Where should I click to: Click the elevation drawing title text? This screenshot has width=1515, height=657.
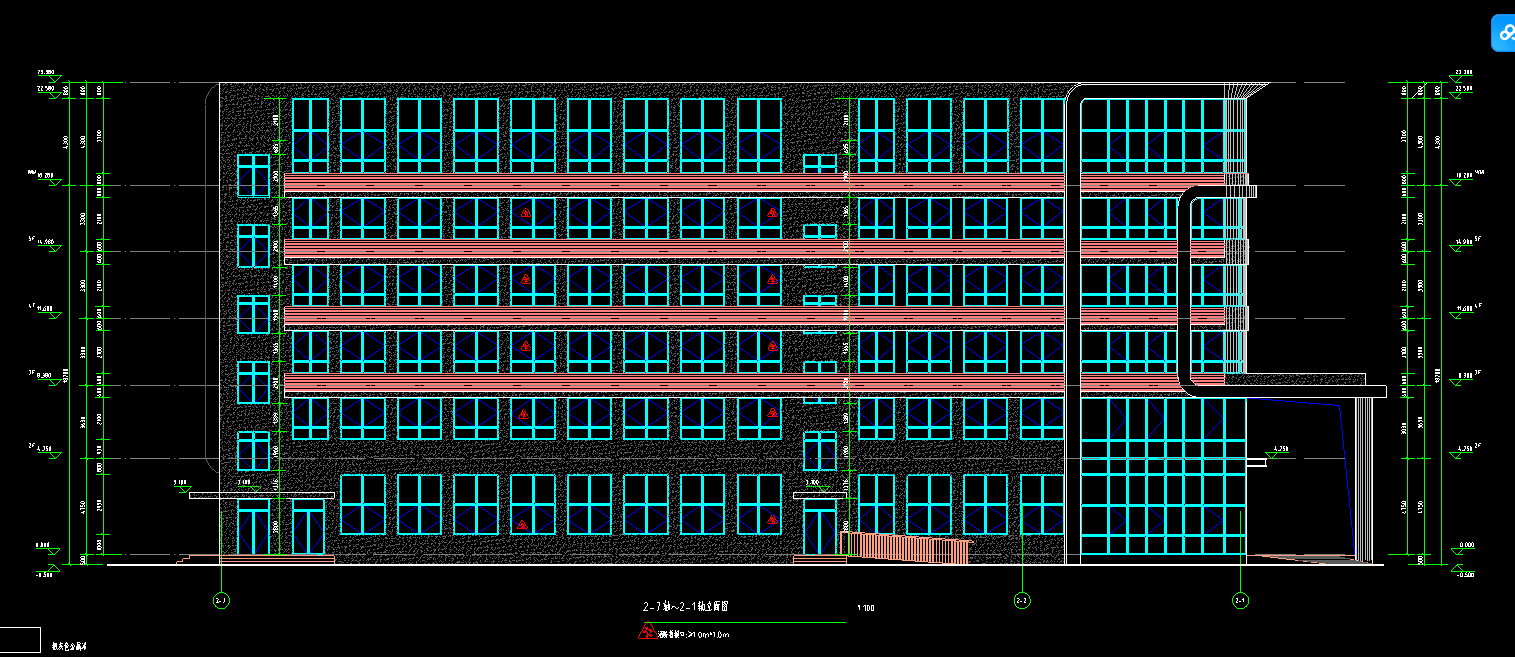(684, 607)
